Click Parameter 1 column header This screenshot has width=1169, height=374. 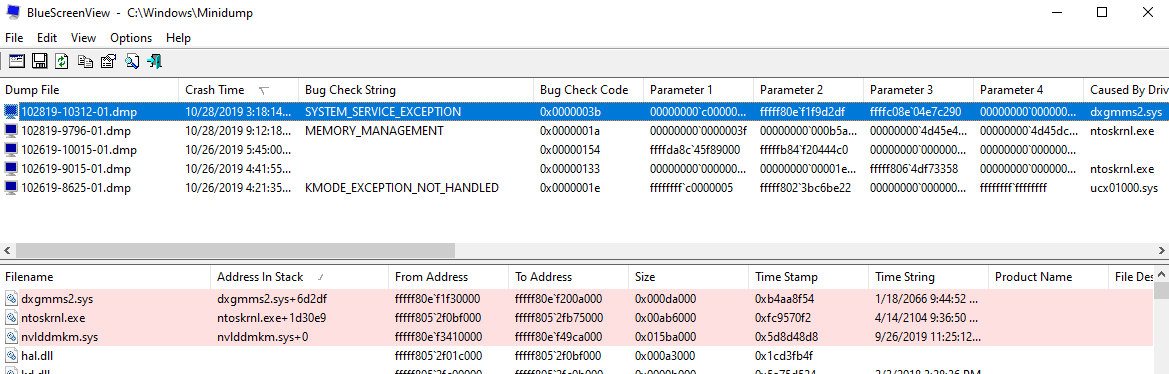point(699,90)
